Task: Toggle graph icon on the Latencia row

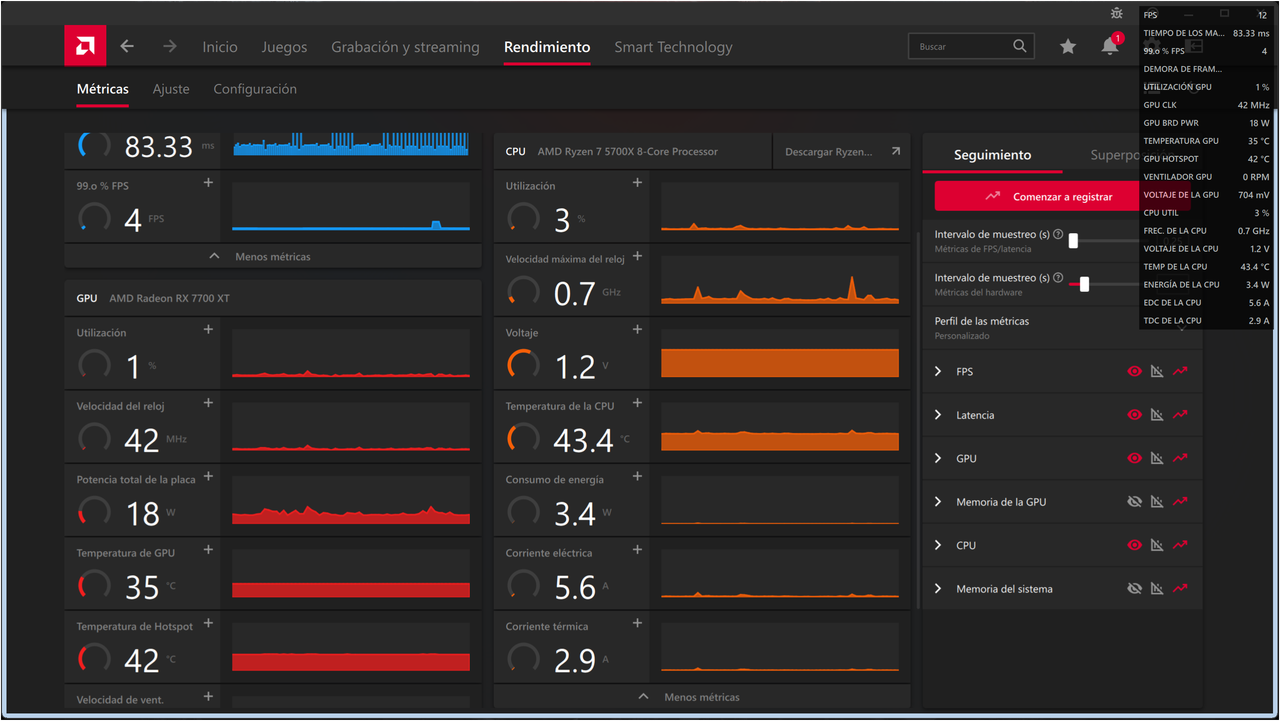Action: click(x=1157, y=415)
